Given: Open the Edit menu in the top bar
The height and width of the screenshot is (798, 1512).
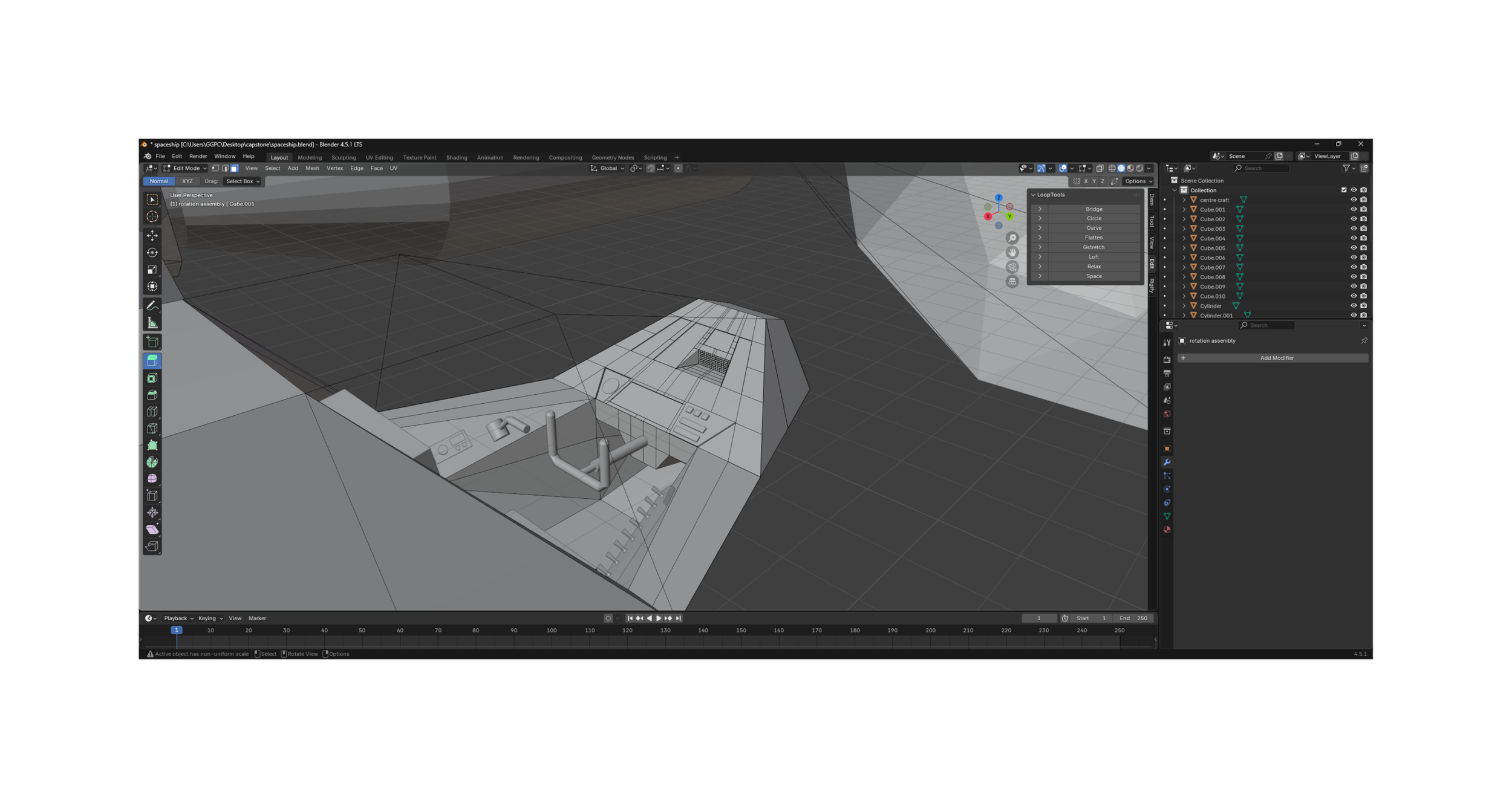Looking at the screenshot, I should coord(177,156).
